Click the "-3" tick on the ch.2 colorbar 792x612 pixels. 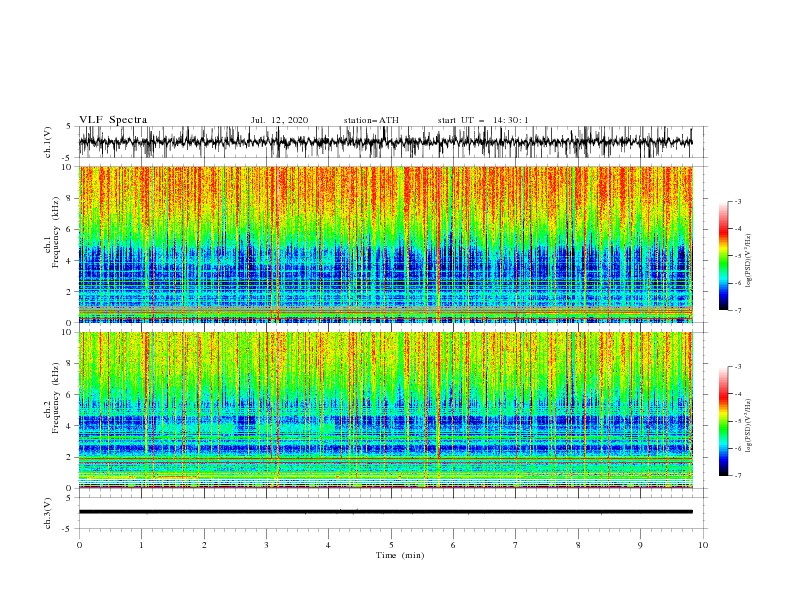coord(738,367)
